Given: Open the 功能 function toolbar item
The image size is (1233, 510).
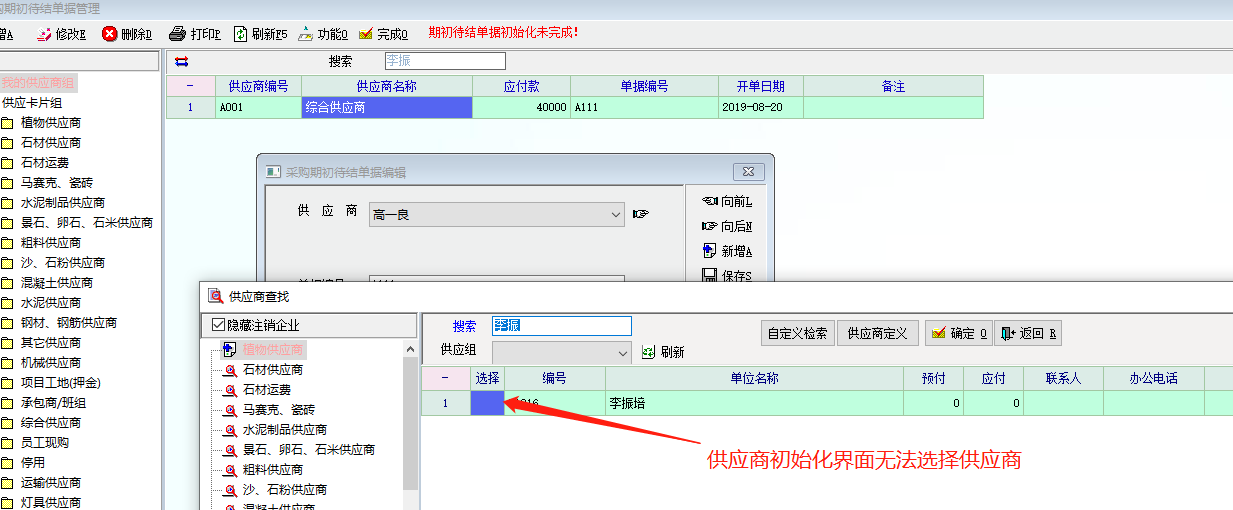Looking at the screenshot, I should [x=306, y=34].
